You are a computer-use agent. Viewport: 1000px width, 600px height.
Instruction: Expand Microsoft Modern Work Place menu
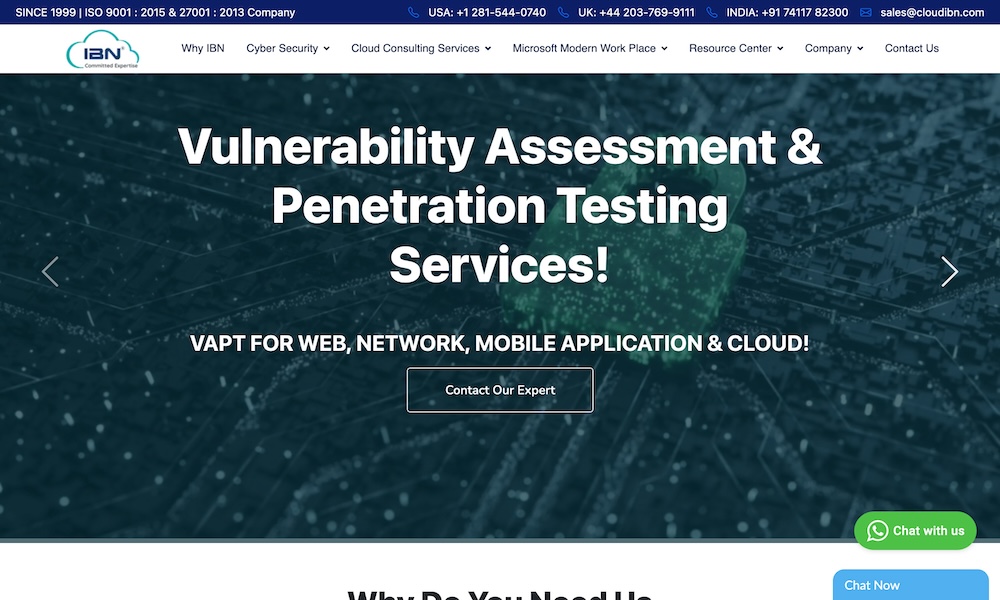point(589,48)
